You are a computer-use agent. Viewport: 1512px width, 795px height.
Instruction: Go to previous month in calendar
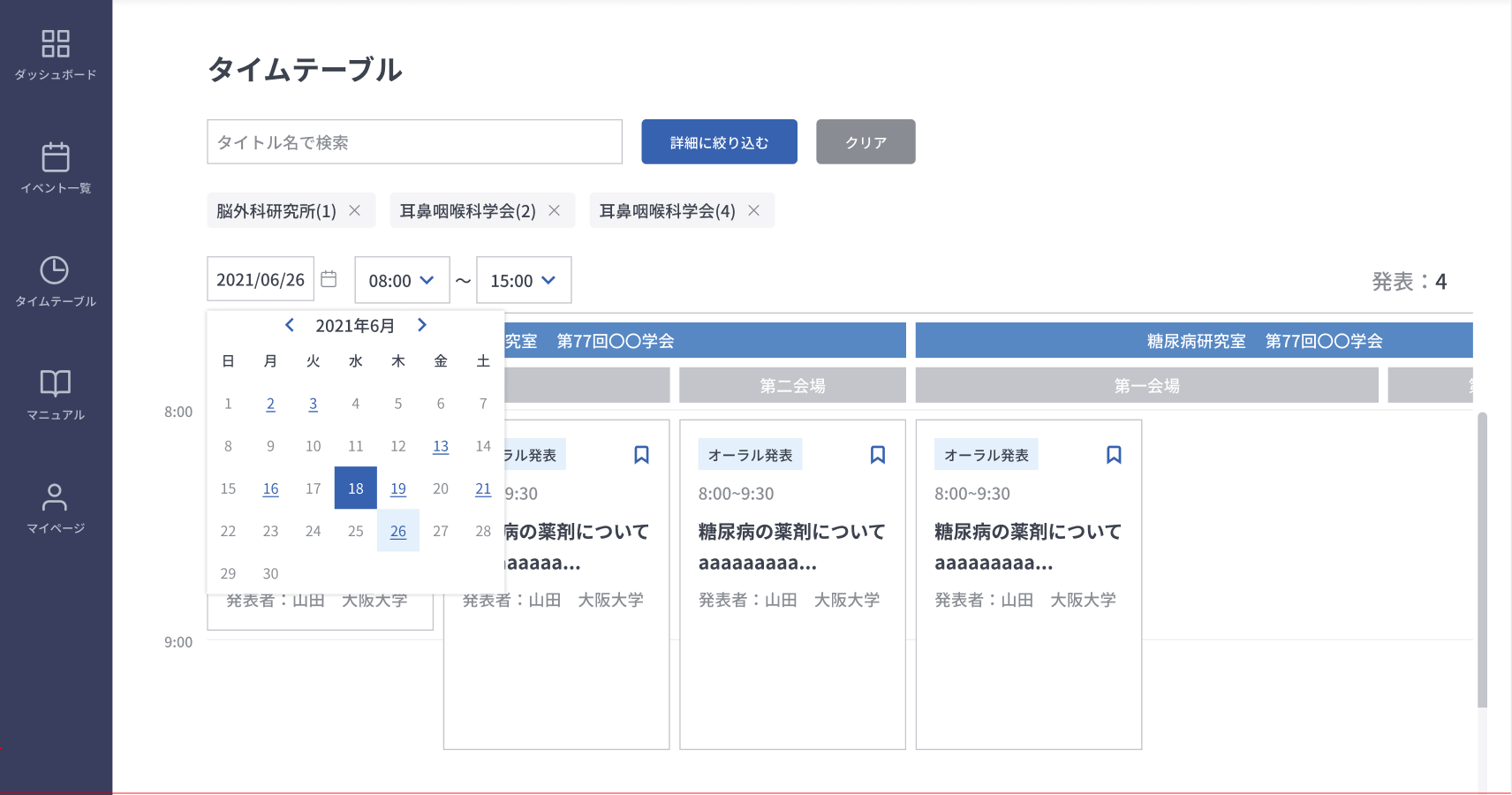coord(290,325)
